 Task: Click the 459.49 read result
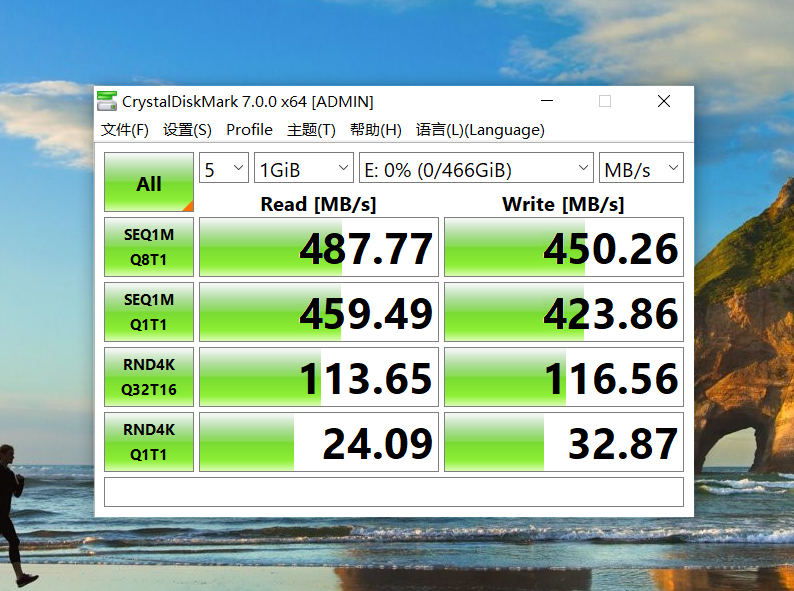tap(319, 312)
